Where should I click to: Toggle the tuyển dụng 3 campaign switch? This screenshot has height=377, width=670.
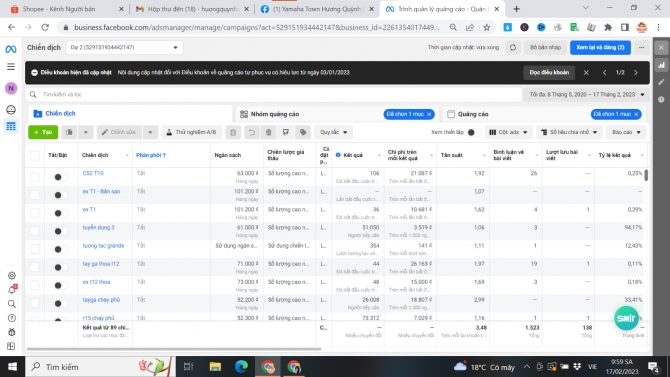click(60, 231)
